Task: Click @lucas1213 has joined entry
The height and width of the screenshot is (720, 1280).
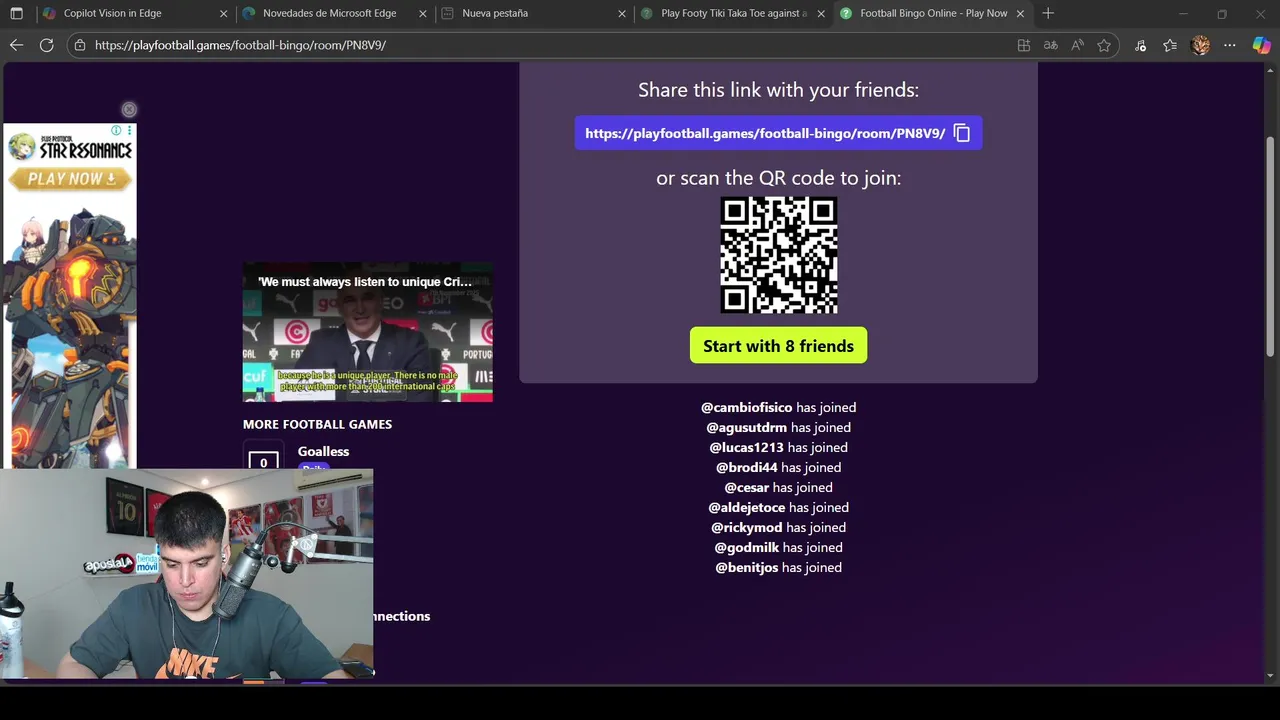Action: coord(778,447)
